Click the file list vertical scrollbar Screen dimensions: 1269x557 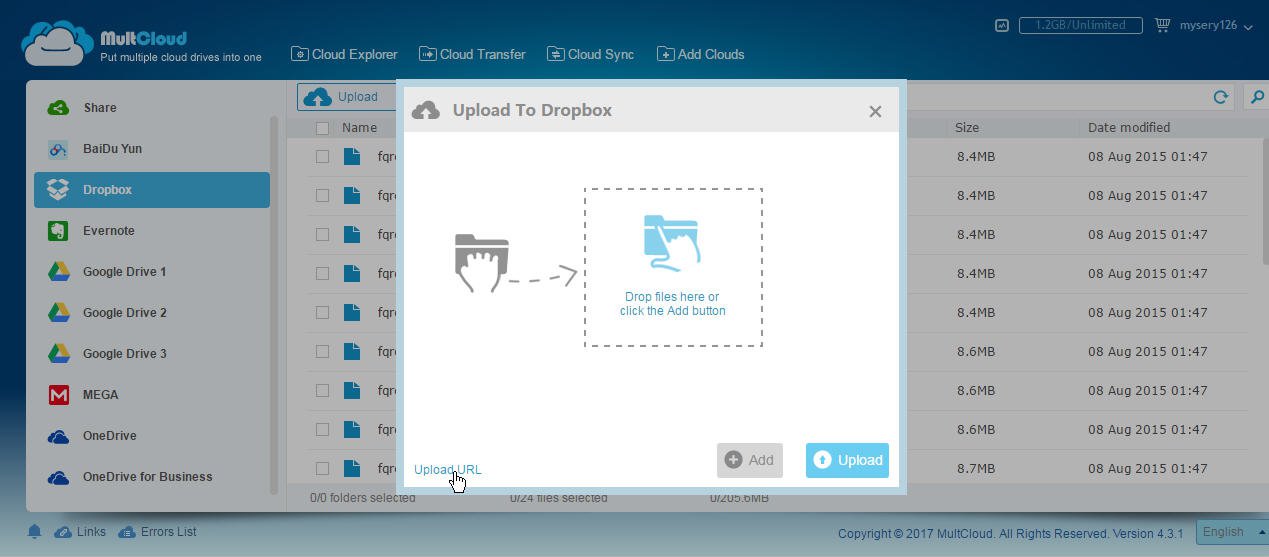tap(1265, 200)
